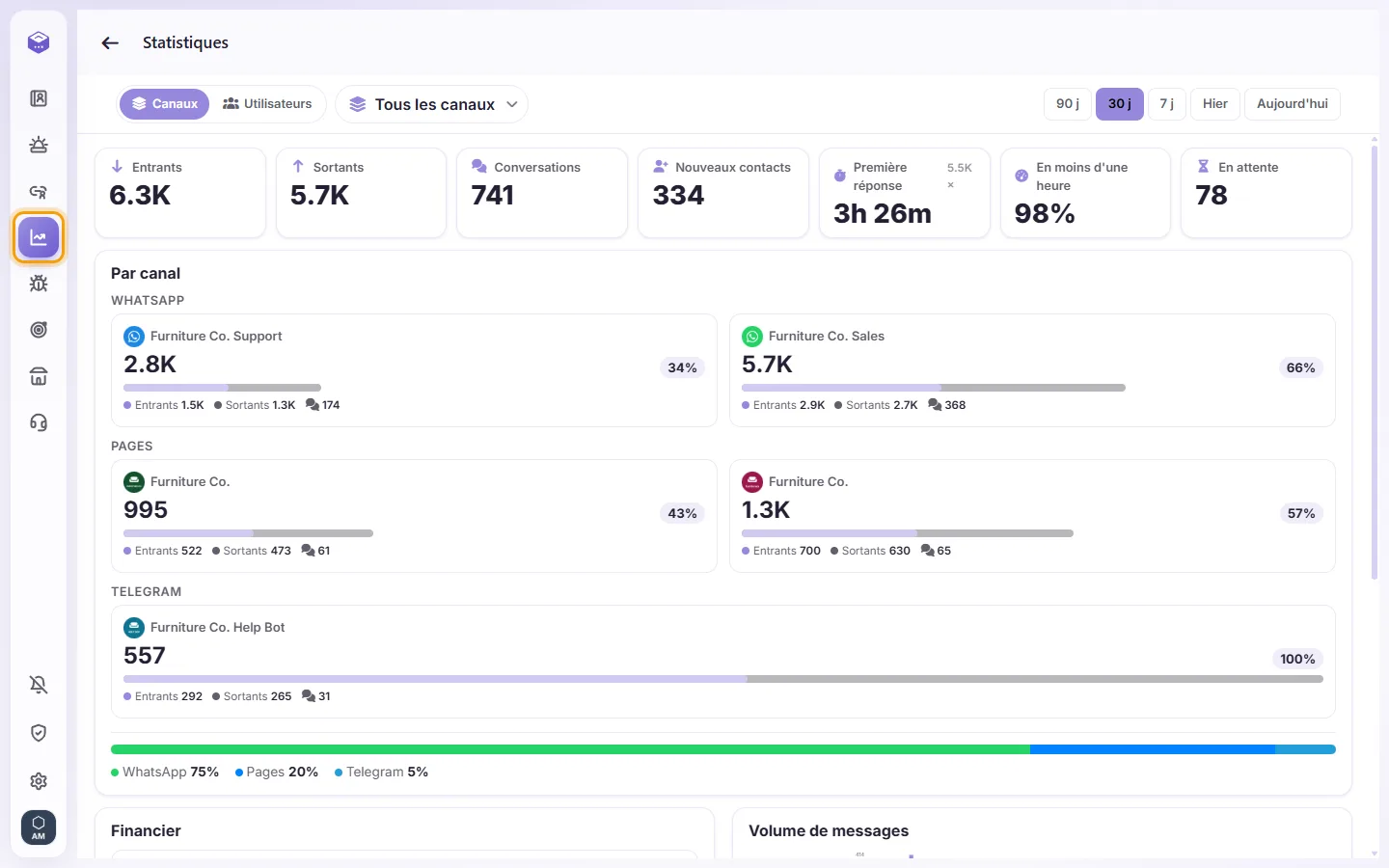Viewport: 1389px width, 868px height.
Task: Open the Conversations 741 stat card
Action: pos(542,193)
